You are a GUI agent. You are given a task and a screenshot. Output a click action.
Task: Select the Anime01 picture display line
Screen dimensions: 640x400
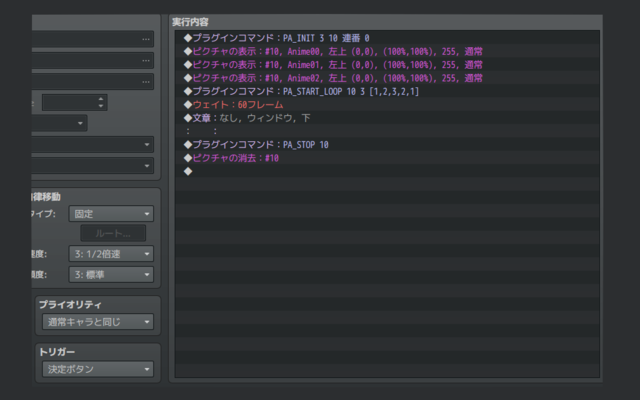[387, 65]
